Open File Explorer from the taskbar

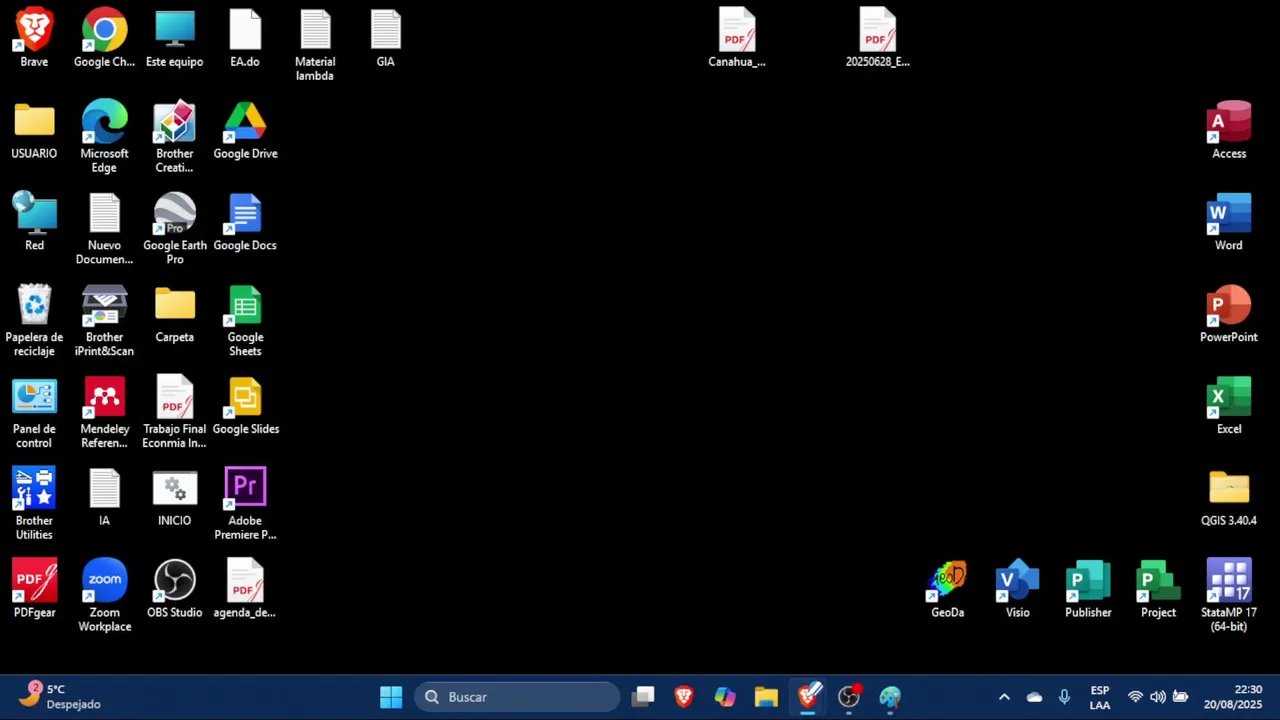click(x=766, y=697)
